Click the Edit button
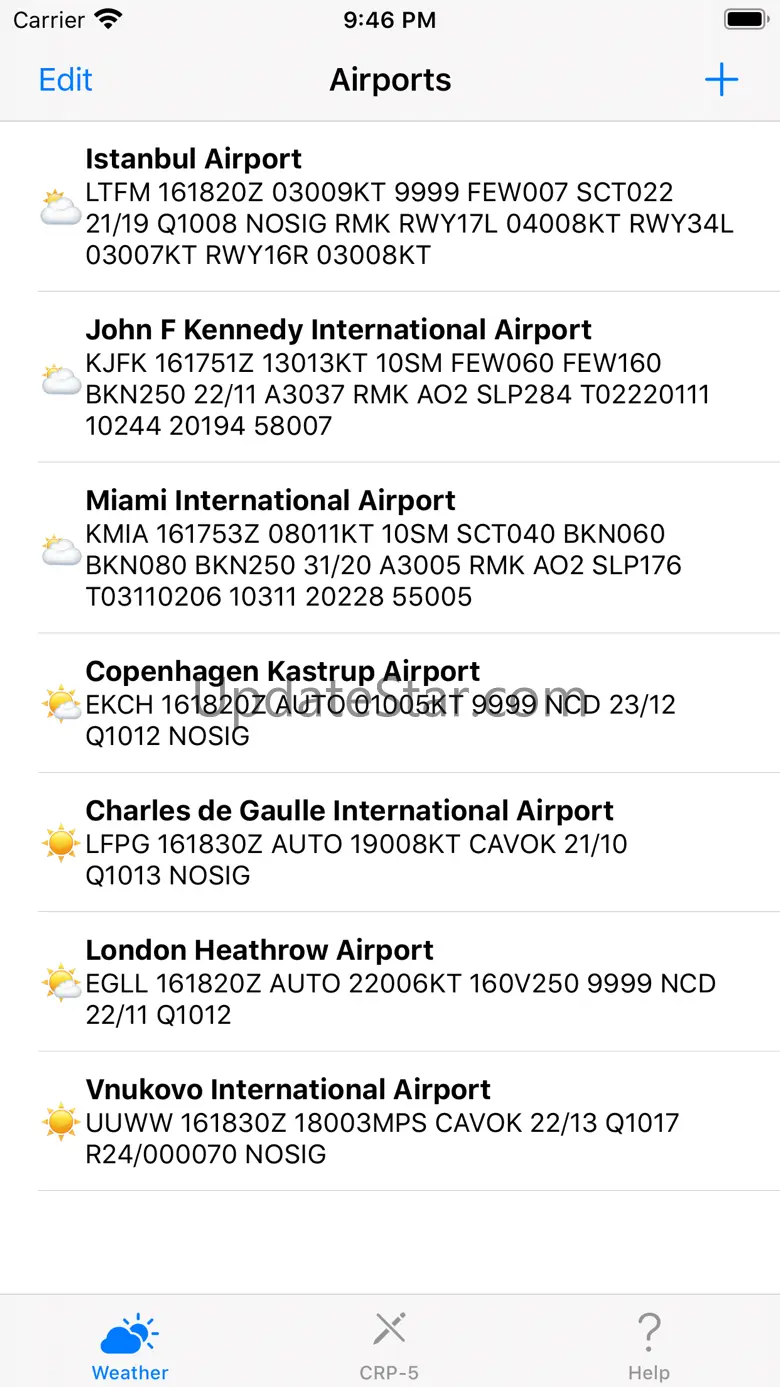Viewport: 780px width, 1387px height. pyautogui.click(x=66, y=80)
